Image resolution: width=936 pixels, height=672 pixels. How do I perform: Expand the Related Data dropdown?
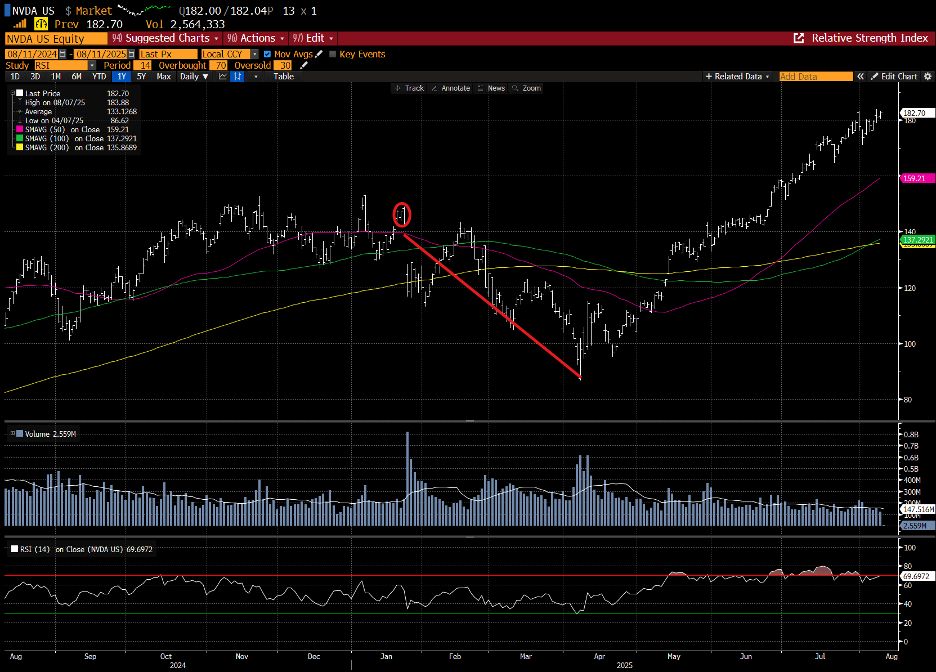(x=738, y=76)
